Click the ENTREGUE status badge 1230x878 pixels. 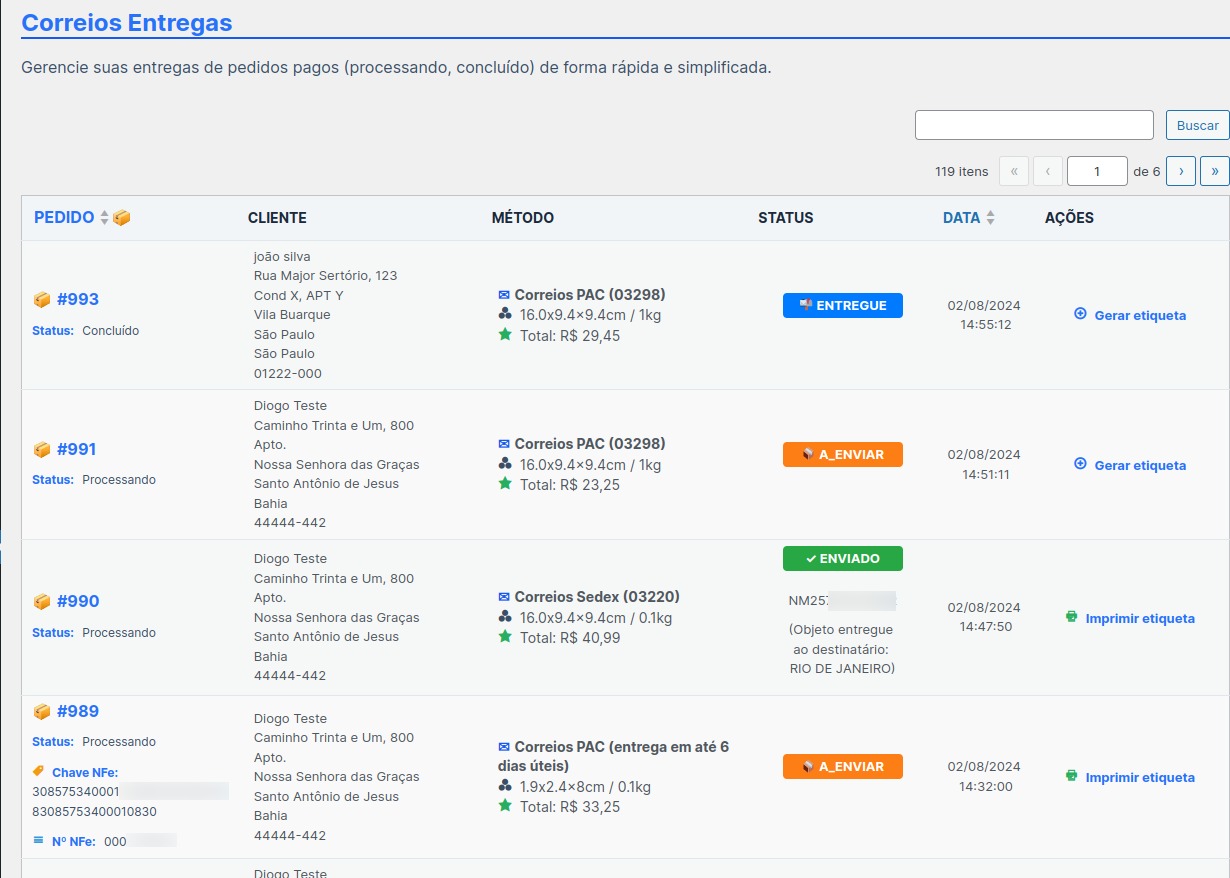click(x=842, y=306)
